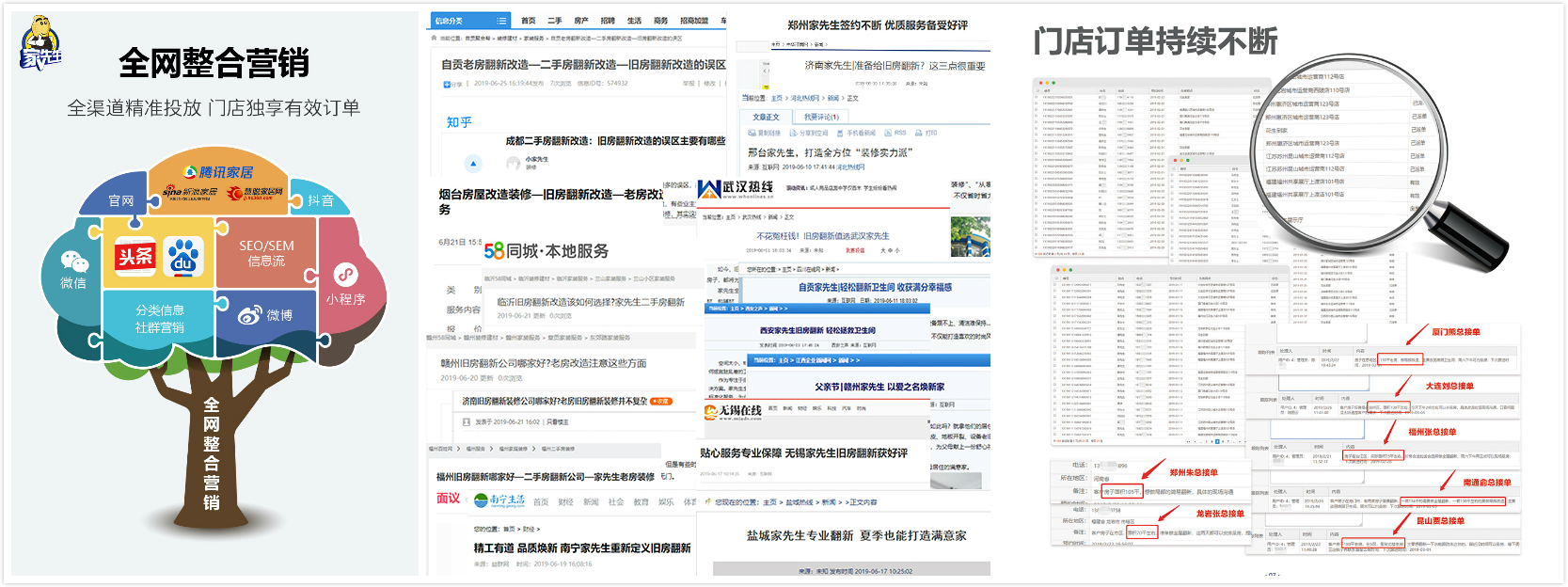Click the article photo thumbnail beside 武汉 headline
1568x587 pixels.
tap(971, 236)
